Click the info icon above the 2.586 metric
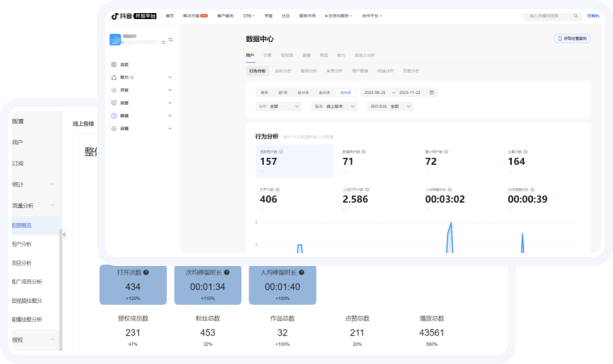The height and width of the screenshot is (364, 613). (367, 189)
